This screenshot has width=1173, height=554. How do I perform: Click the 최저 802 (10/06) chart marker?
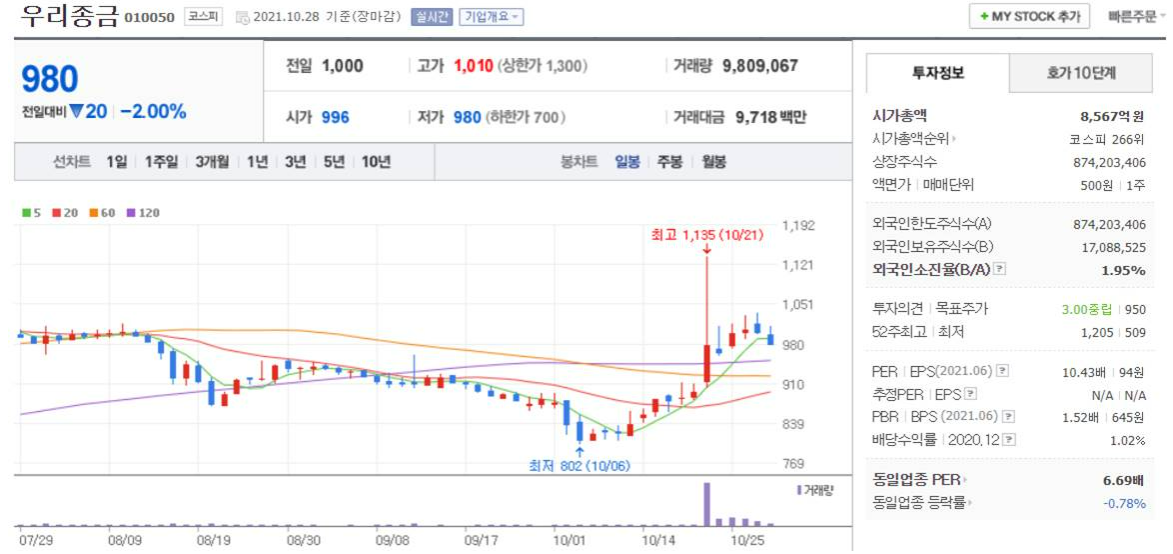pyautogui.click(x=580, y=465)
